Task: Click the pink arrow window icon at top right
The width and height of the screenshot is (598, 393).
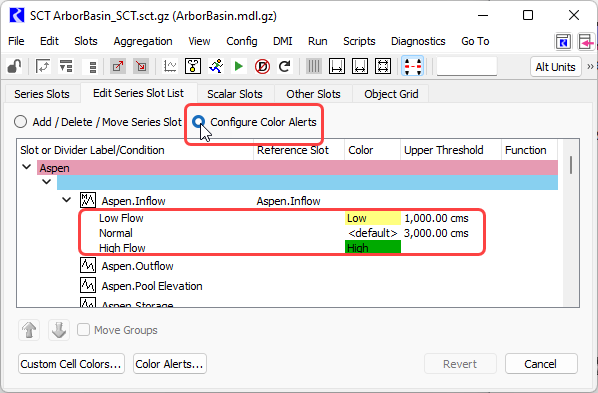Action: 587,41
